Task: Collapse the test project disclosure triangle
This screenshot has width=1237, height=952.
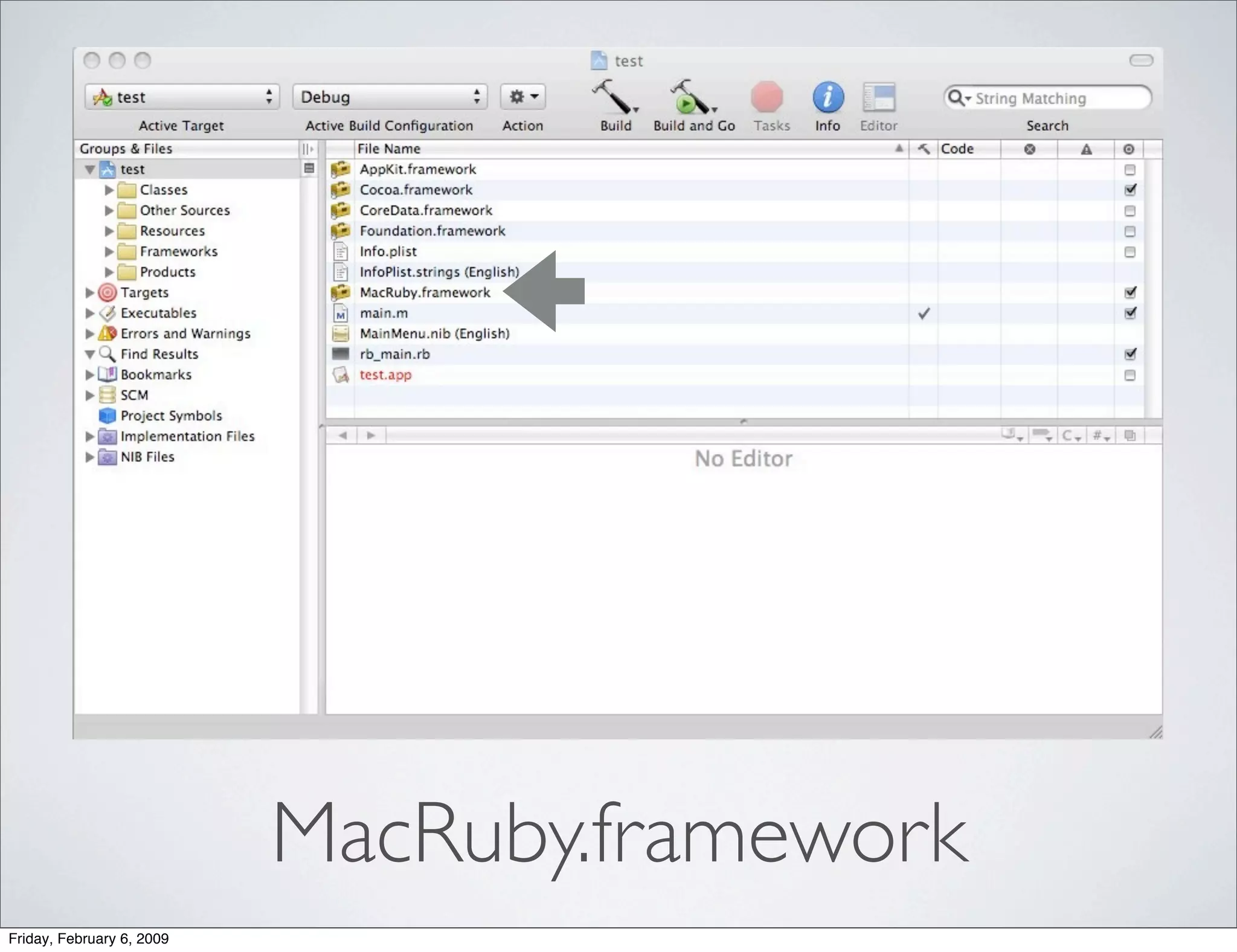Action: click(x=90, y=170)
